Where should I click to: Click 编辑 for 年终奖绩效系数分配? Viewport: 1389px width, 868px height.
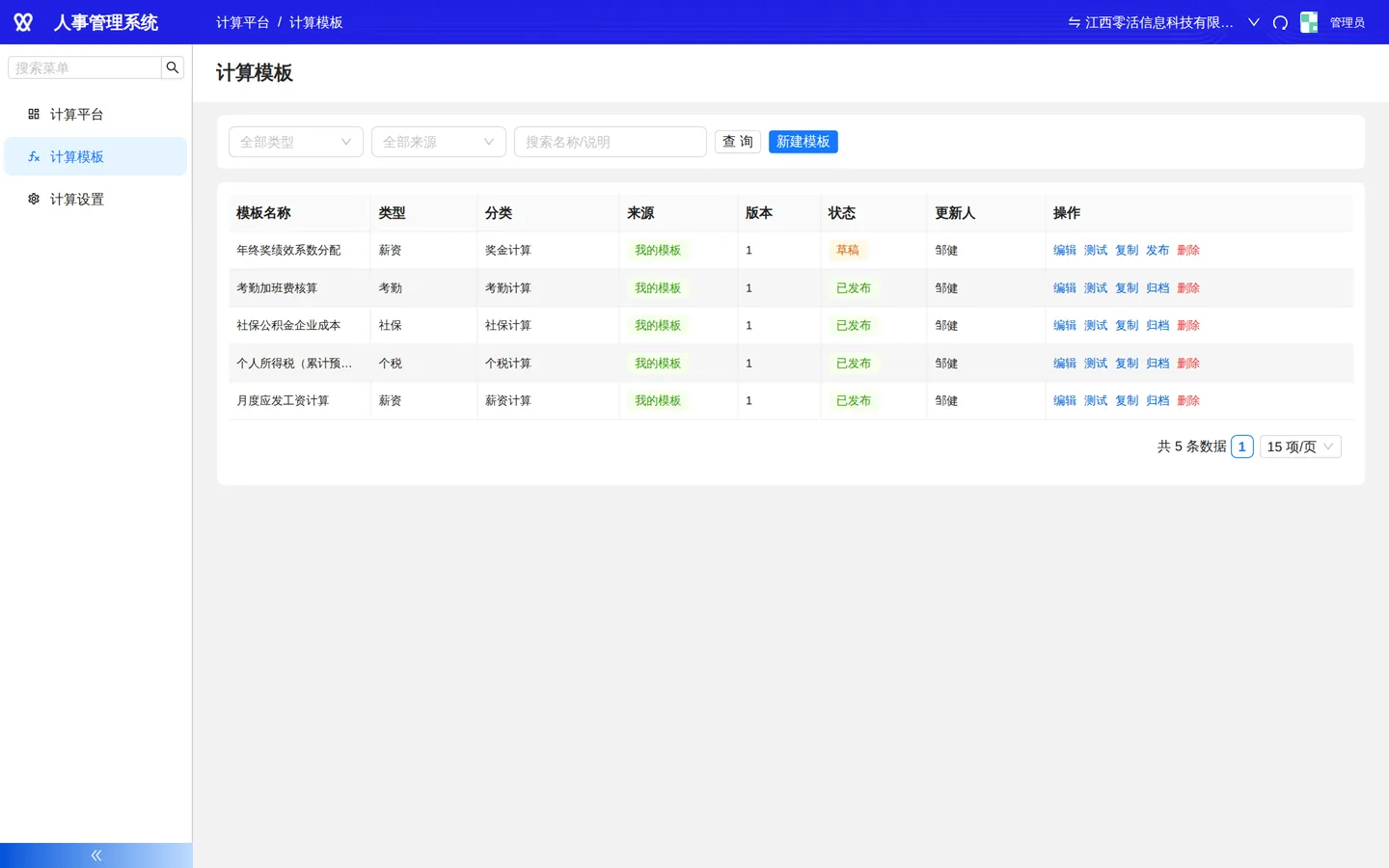[1065, 250]
